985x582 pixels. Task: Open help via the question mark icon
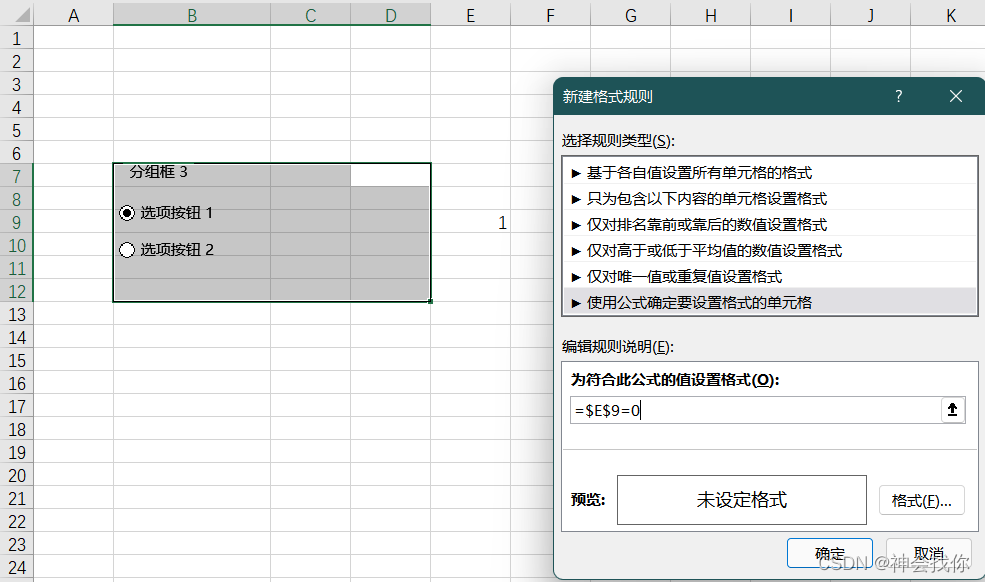[898, 96]
